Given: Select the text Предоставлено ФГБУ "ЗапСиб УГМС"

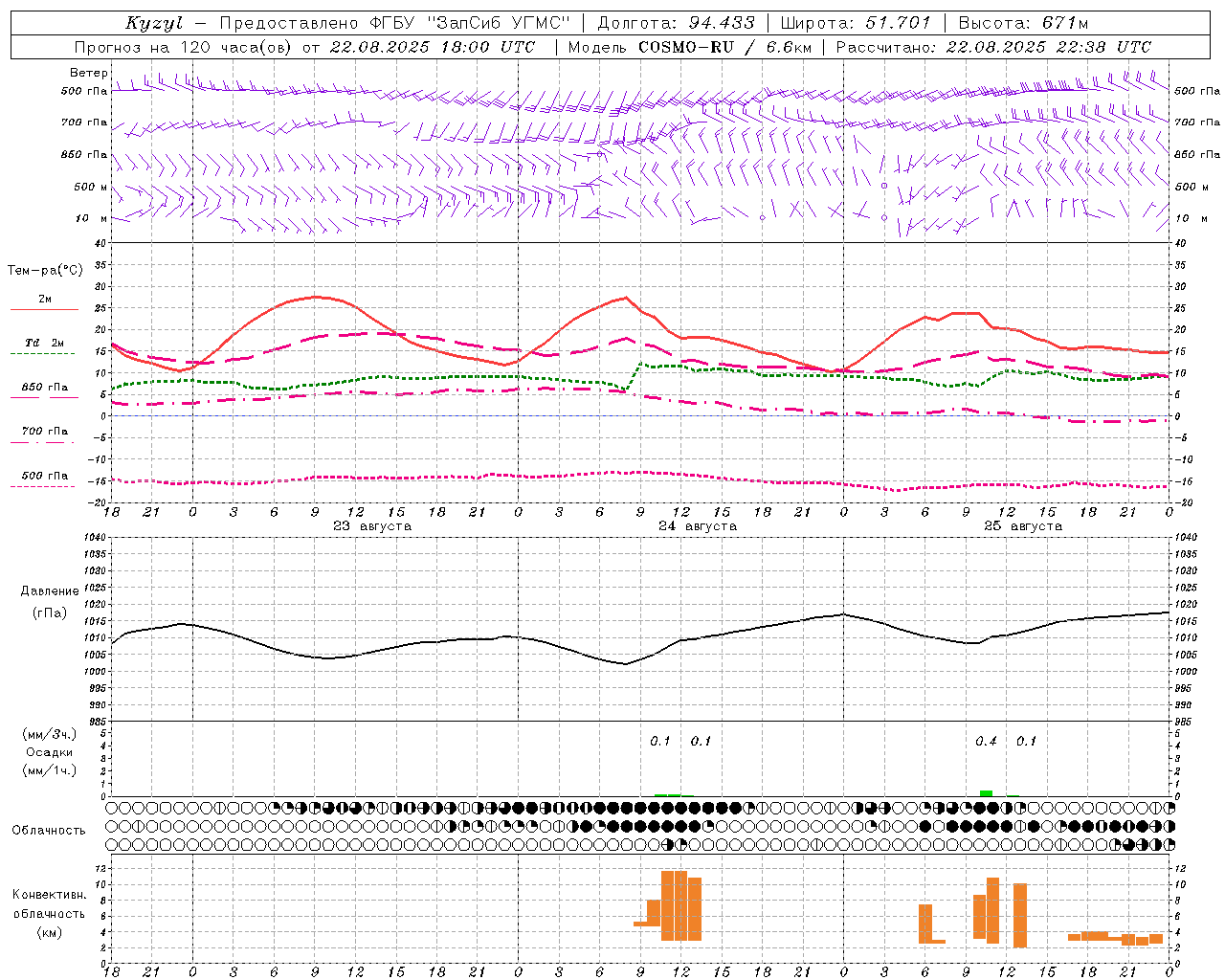Looking at the screenshot, I should (396, 23).
